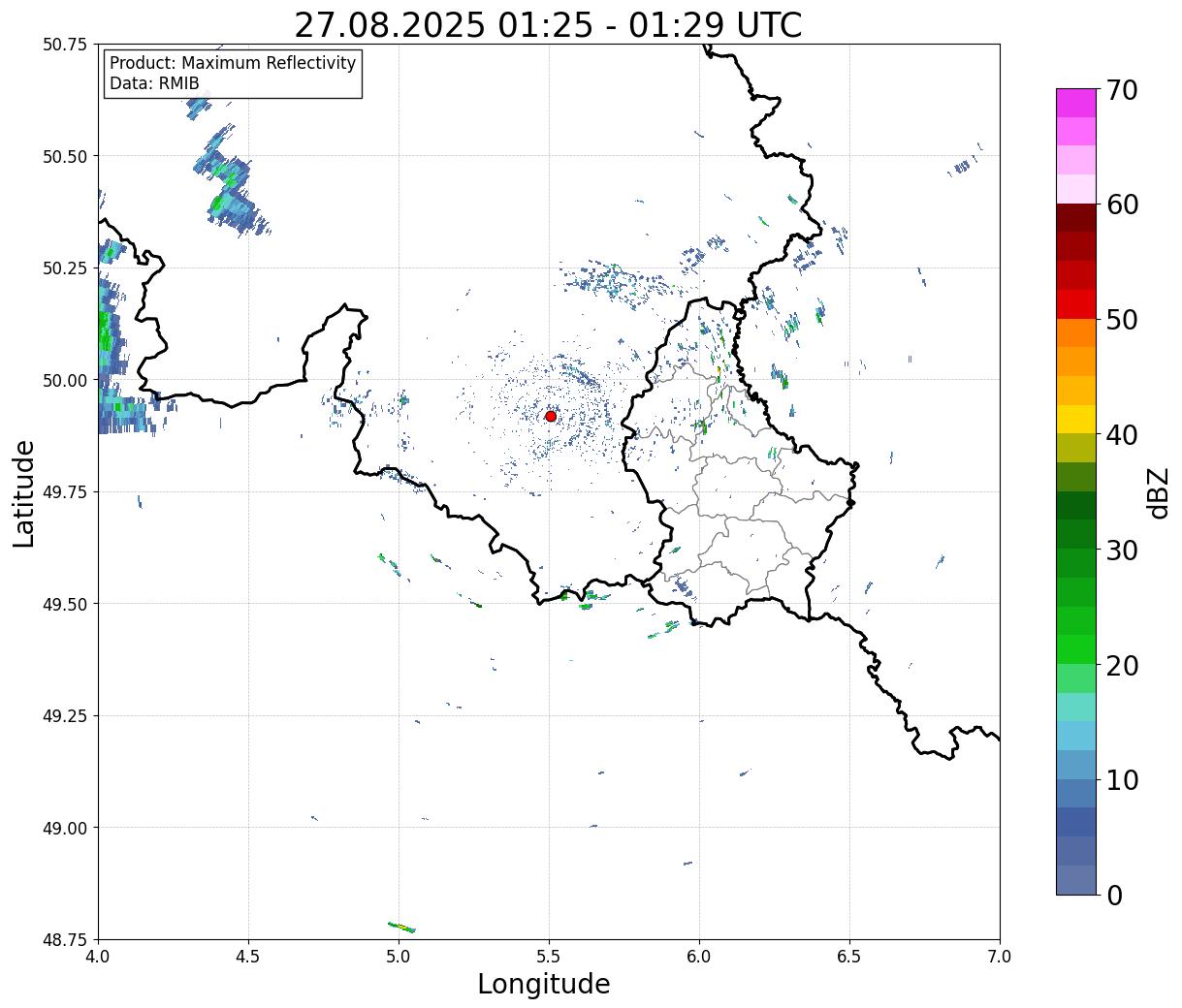Click the latitude tick label 50.50
Viewport: 1182px width, 1008px height.
tap(65, 156)
